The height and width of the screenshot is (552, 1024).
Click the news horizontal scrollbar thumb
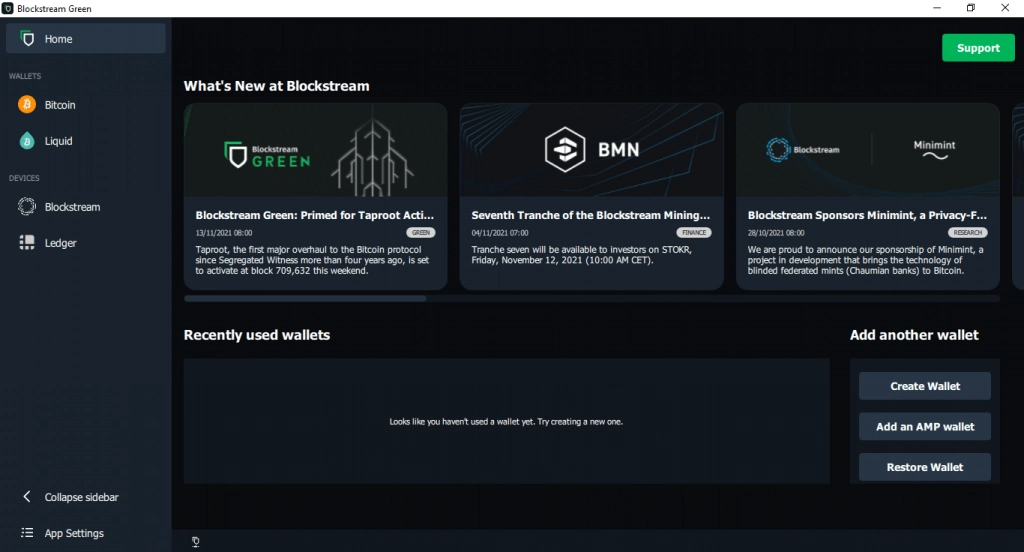click(x=305, y=299)
